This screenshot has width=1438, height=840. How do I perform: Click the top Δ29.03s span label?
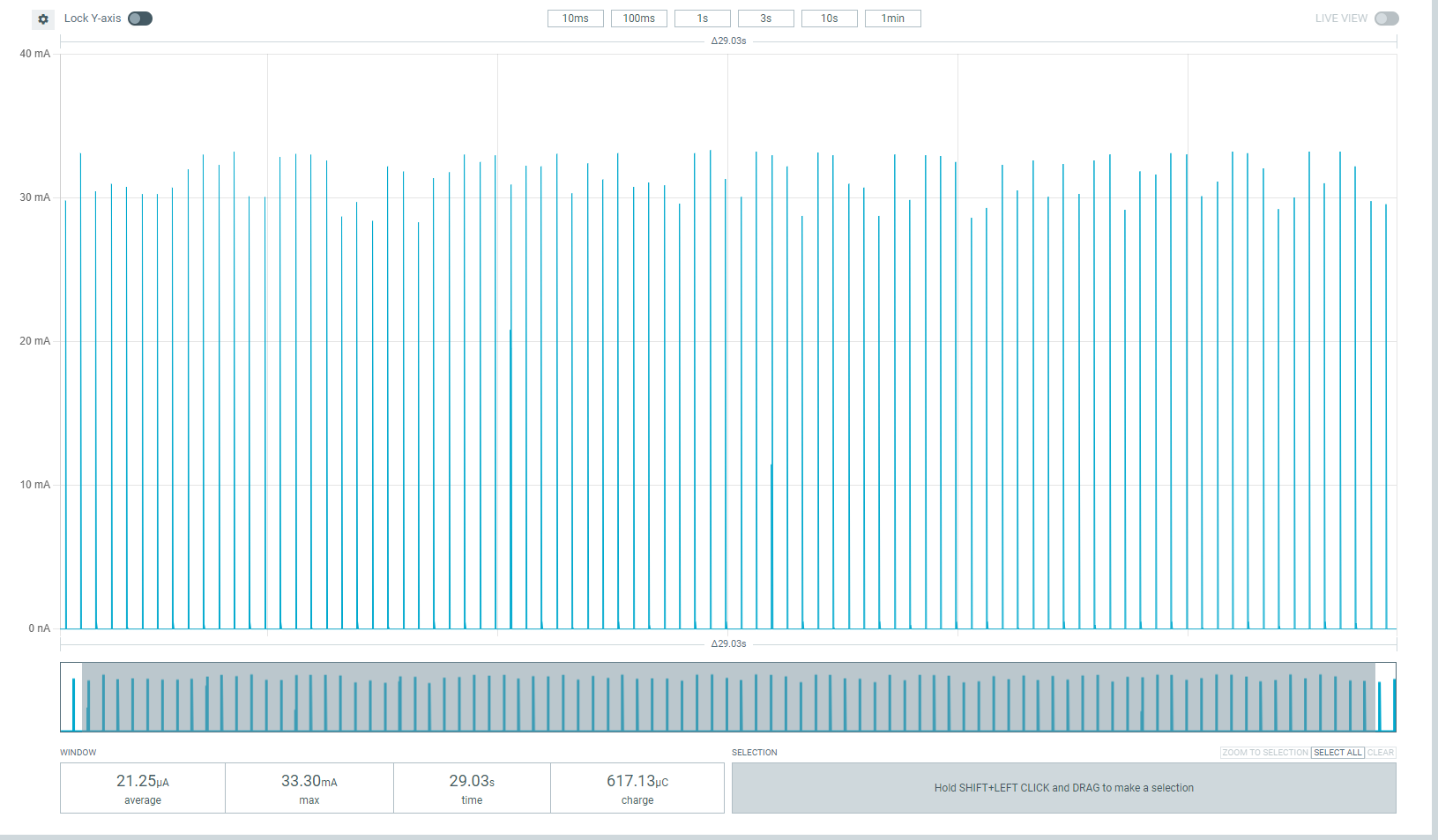pos(729,41)
